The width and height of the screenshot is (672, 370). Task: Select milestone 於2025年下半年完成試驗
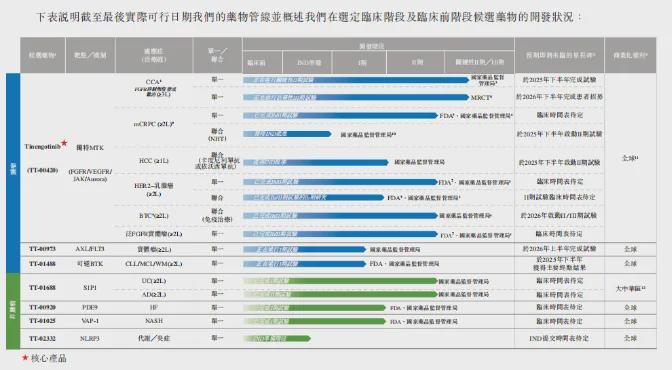point(559,80)
